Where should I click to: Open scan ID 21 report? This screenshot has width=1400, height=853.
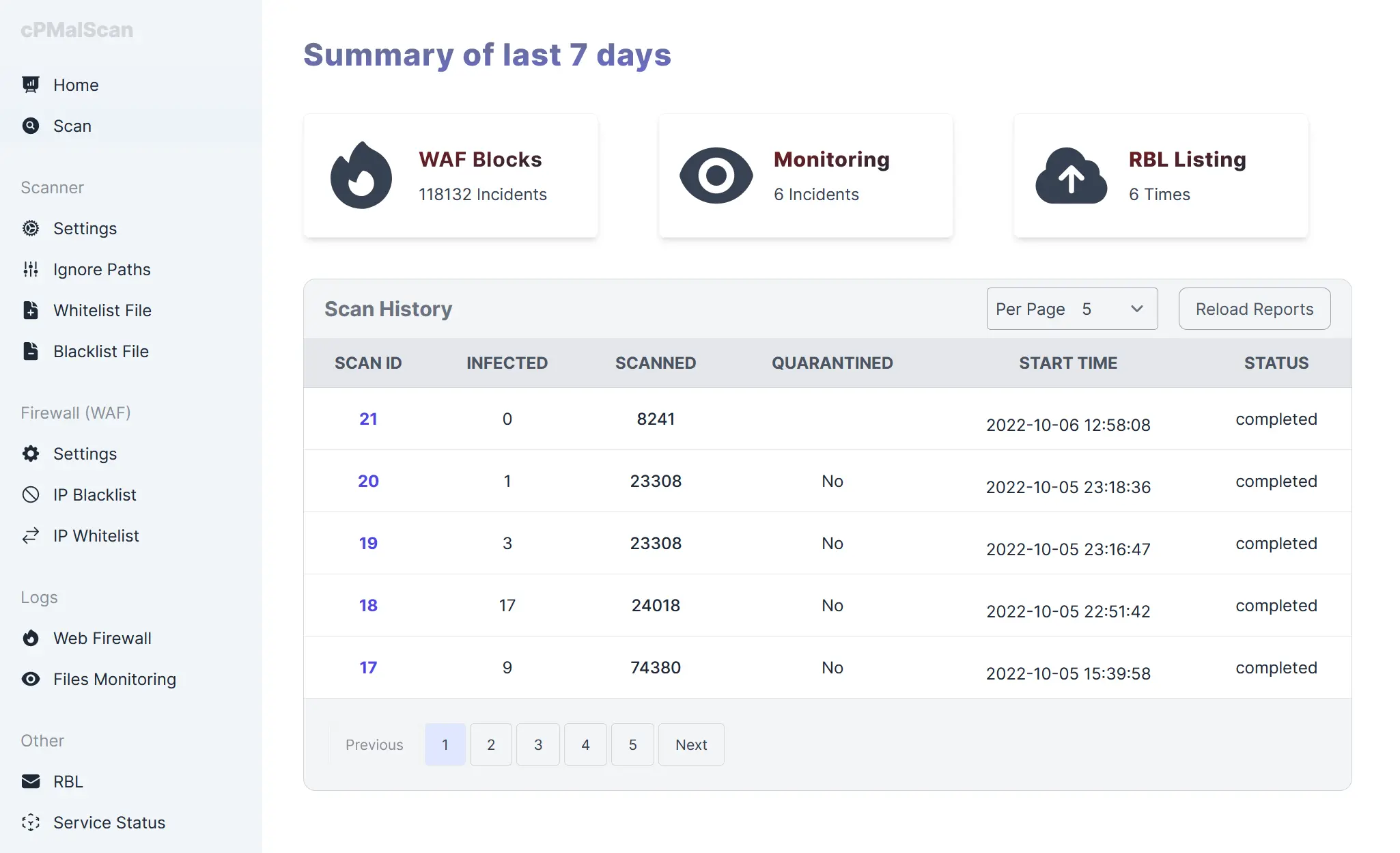(x=368, y=419)
